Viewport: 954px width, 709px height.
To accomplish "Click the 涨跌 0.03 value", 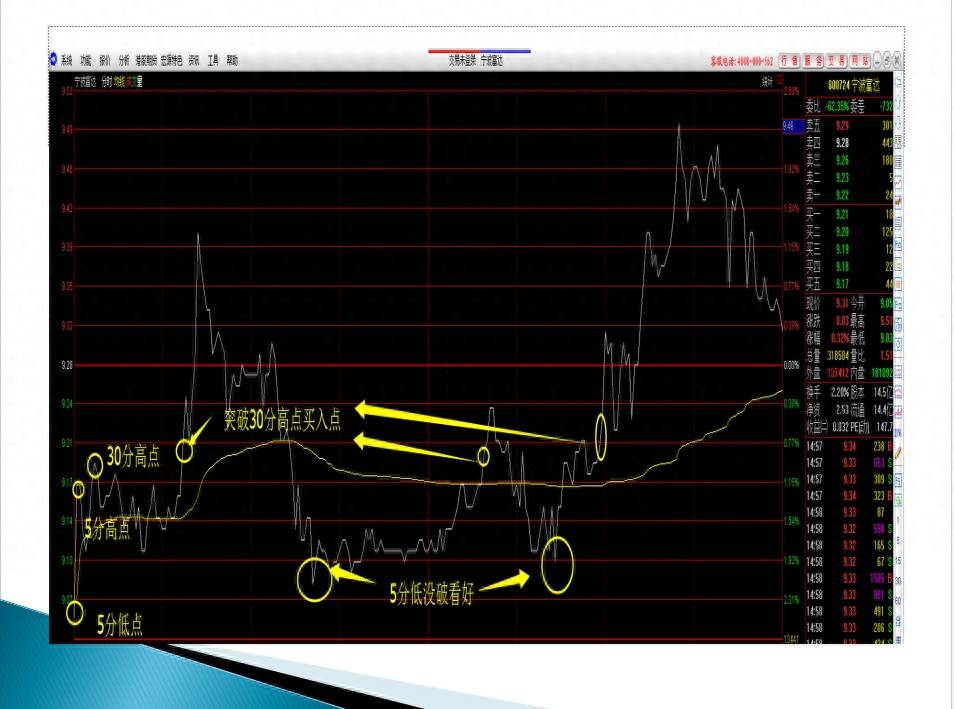I will tap(842, 321).
